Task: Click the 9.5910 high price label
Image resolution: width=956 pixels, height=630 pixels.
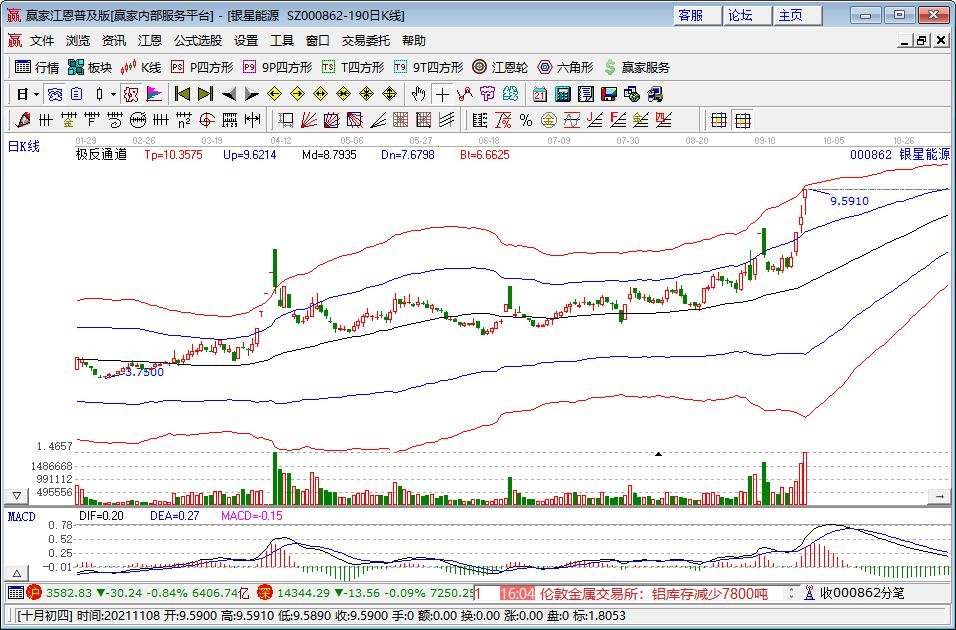Action: point(849,201)
